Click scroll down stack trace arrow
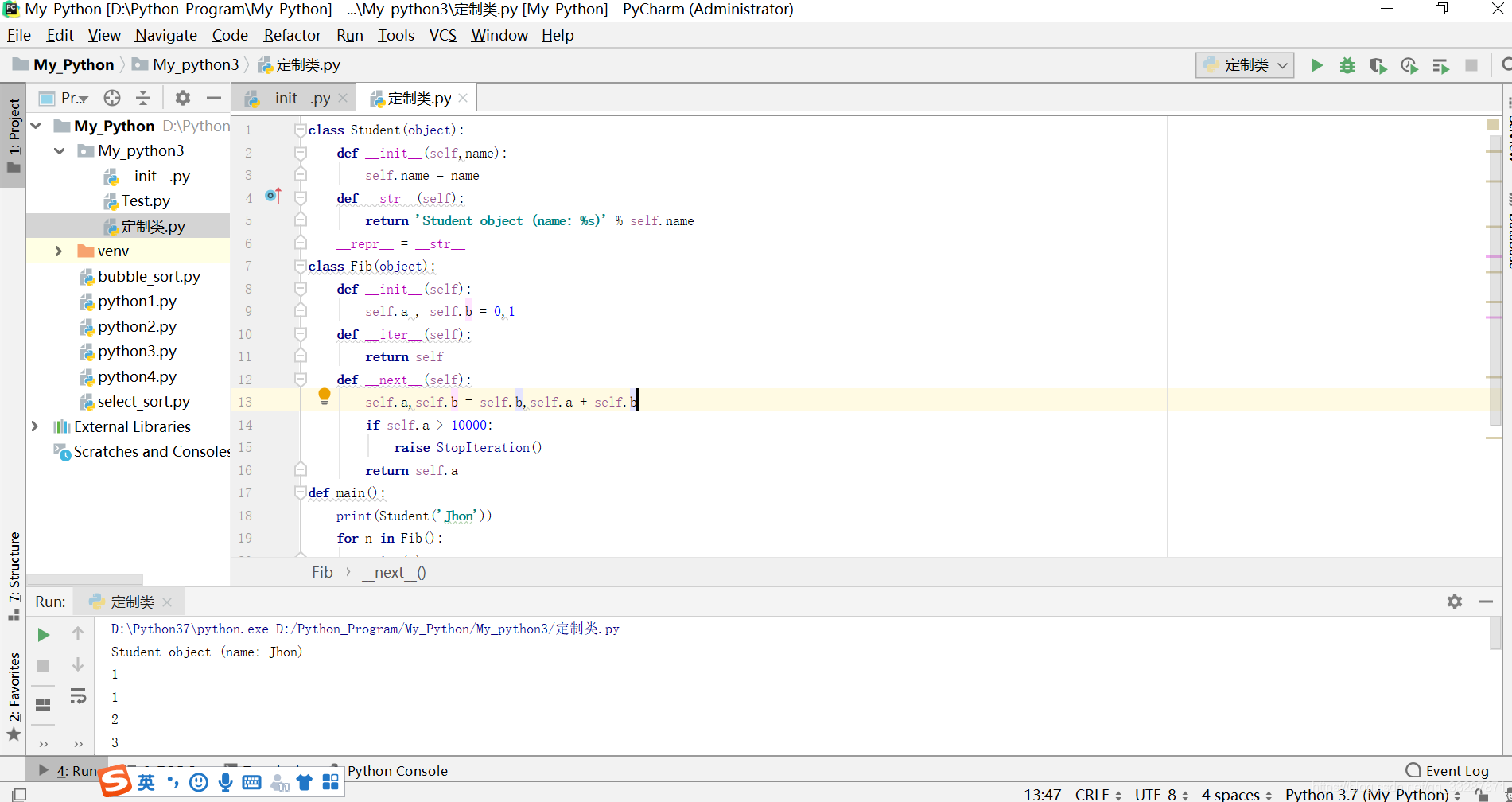This screenshot has width=1512, height=802. [78, 664]
